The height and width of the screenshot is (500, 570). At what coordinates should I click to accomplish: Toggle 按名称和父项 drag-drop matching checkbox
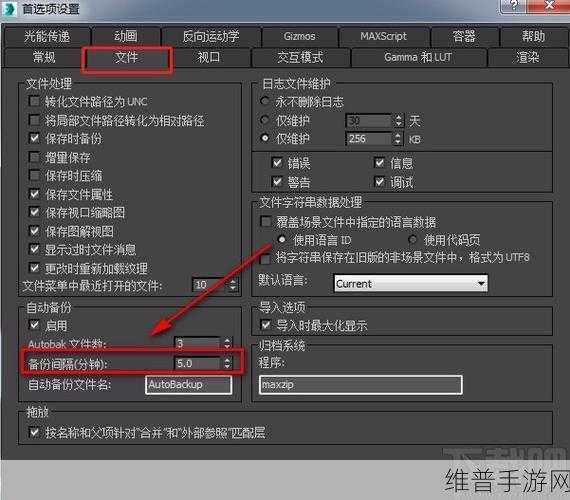tap(34, 432)
